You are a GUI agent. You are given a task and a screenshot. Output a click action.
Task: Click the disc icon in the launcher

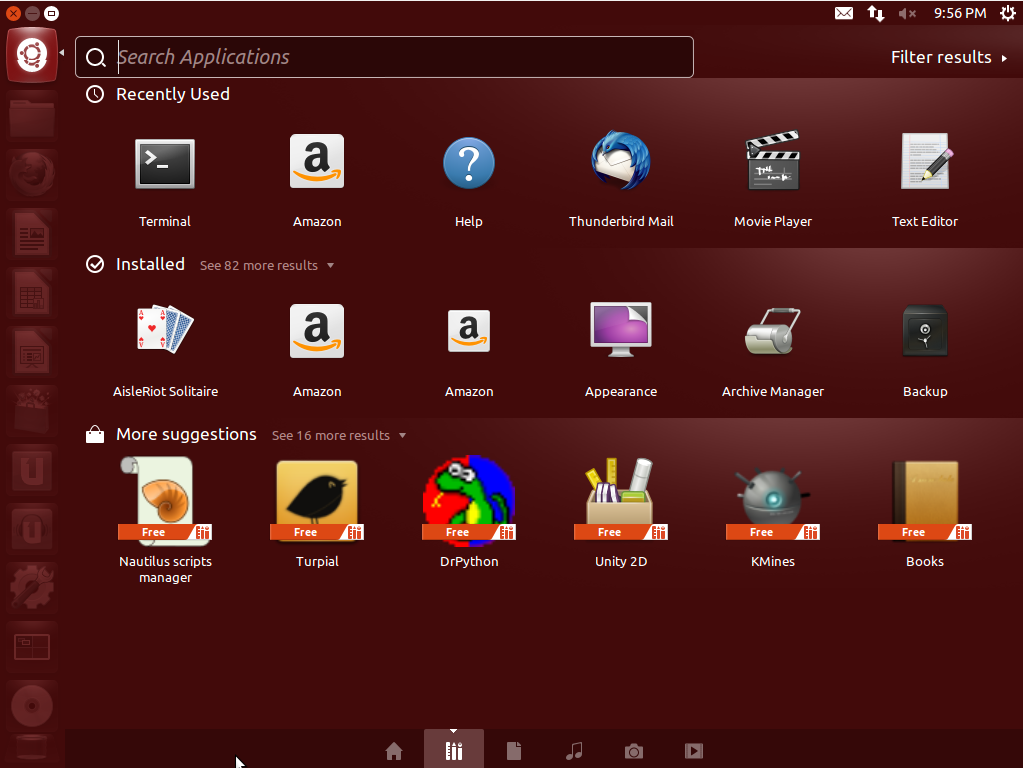[31, 706]
